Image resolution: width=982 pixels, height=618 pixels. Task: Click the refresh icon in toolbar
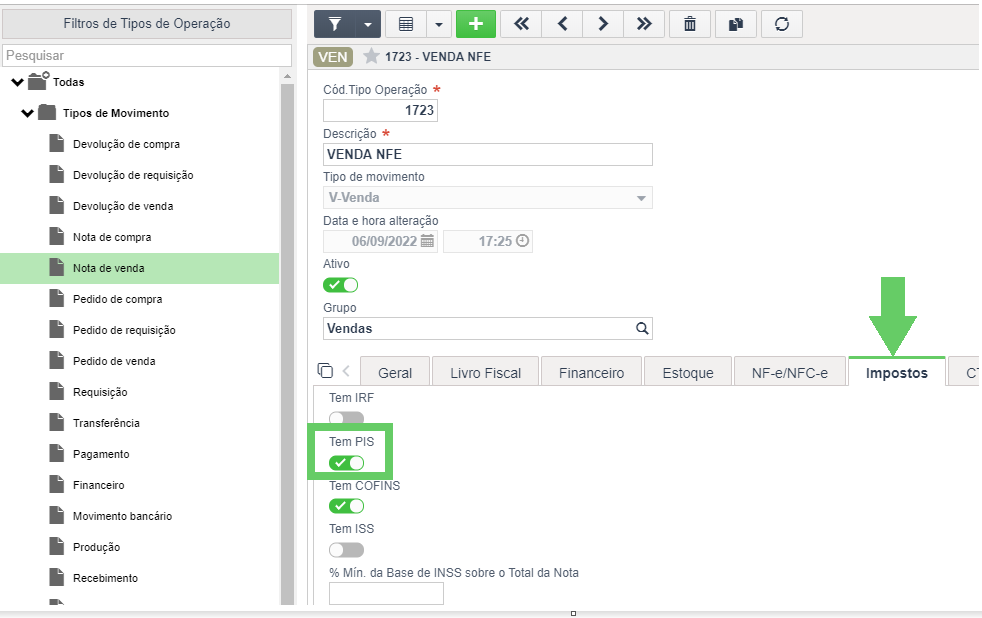pos(782,24)
